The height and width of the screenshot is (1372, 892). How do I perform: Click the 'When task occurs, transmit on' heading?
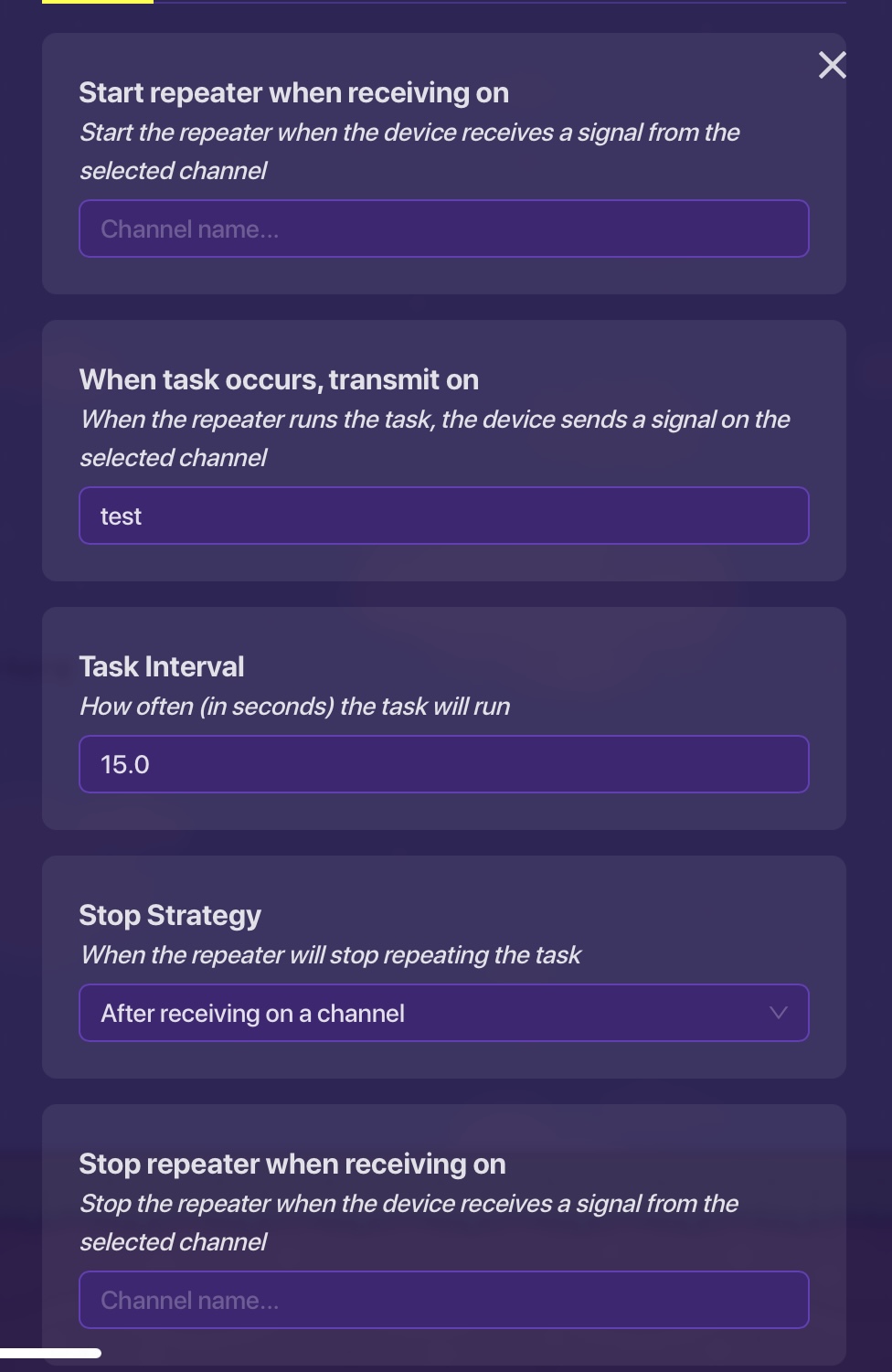279,379
